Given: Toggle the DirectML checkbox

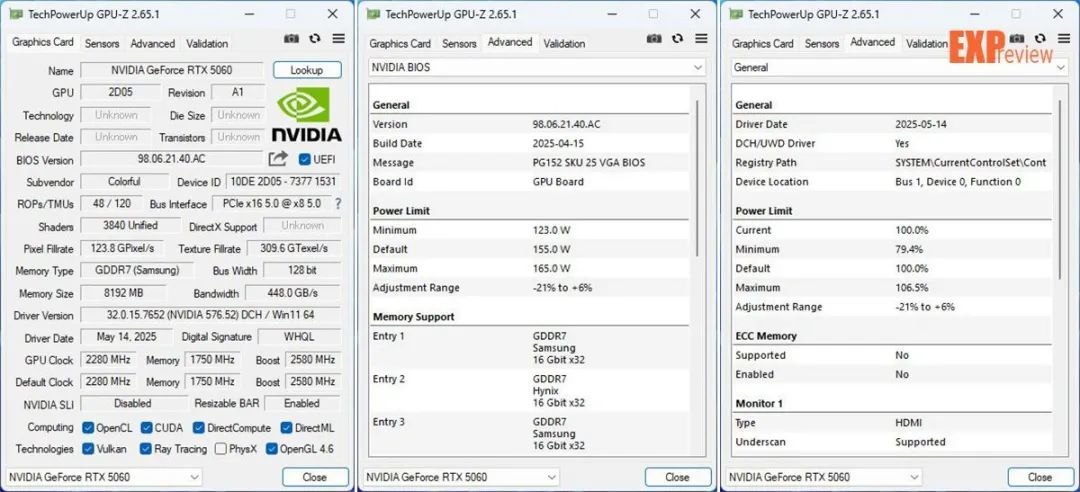Looking at the screenshot, I should coord(287,428).
